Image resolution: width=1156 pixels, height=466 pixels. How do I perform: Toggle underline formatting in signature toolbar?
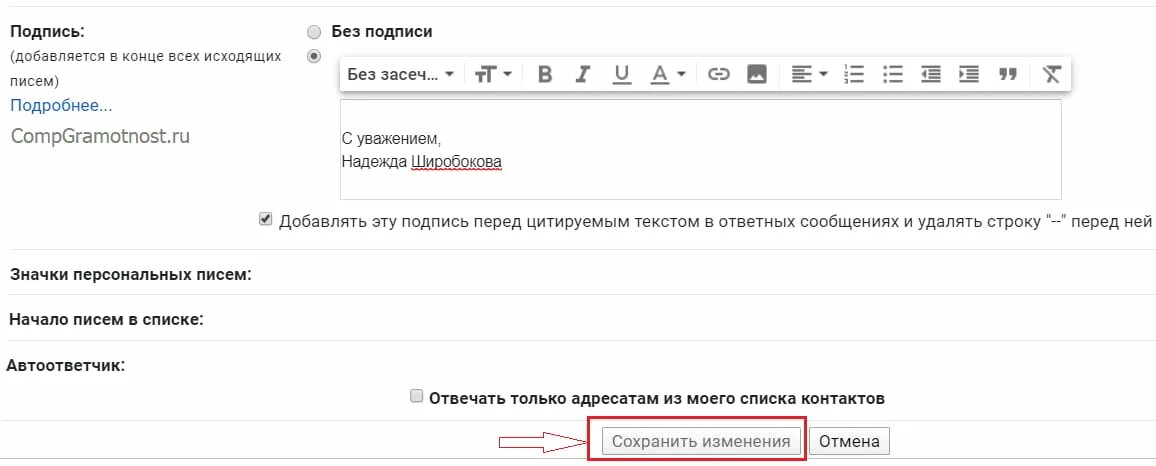[x=622, y=74]
